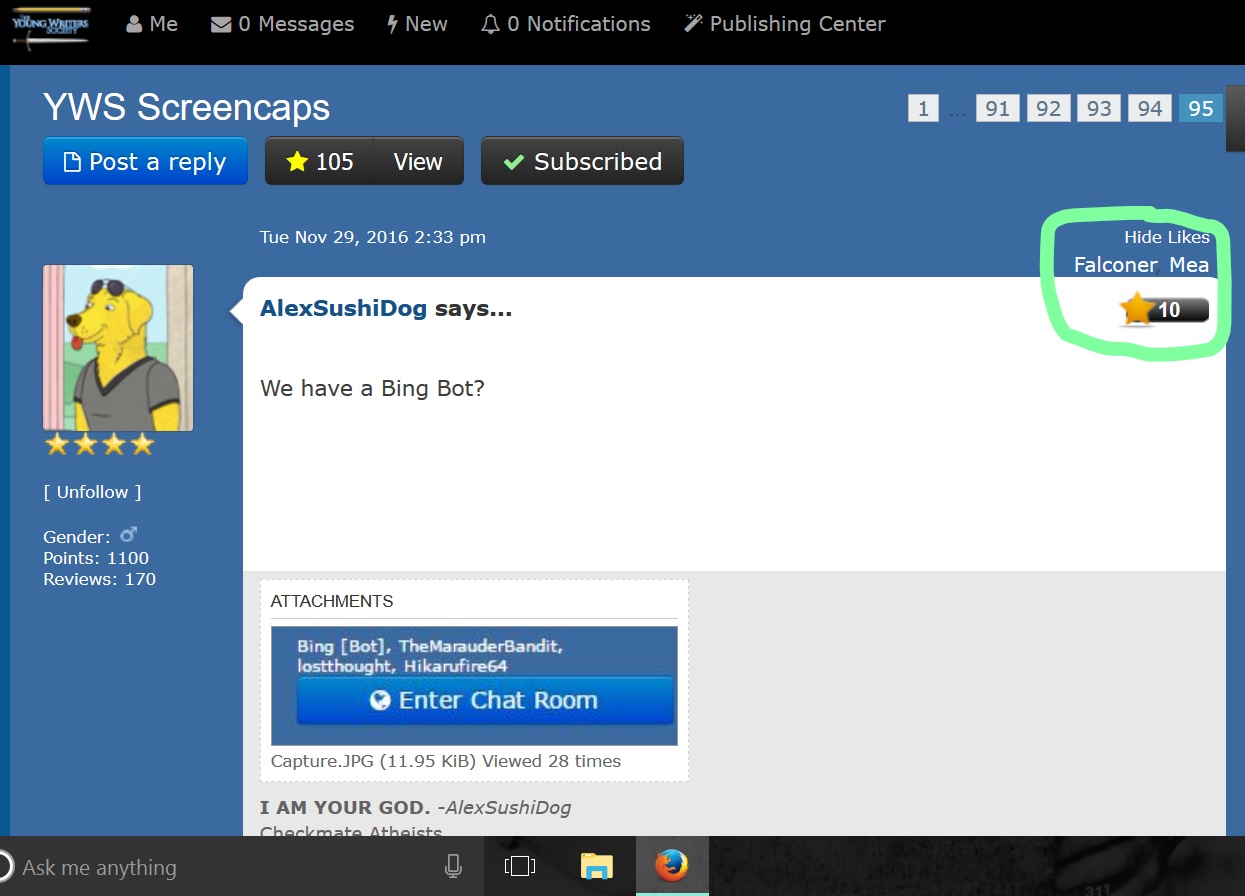The image size is (1245, 896).
Task: Click the four gold stars rank
Action: (99, 444)
